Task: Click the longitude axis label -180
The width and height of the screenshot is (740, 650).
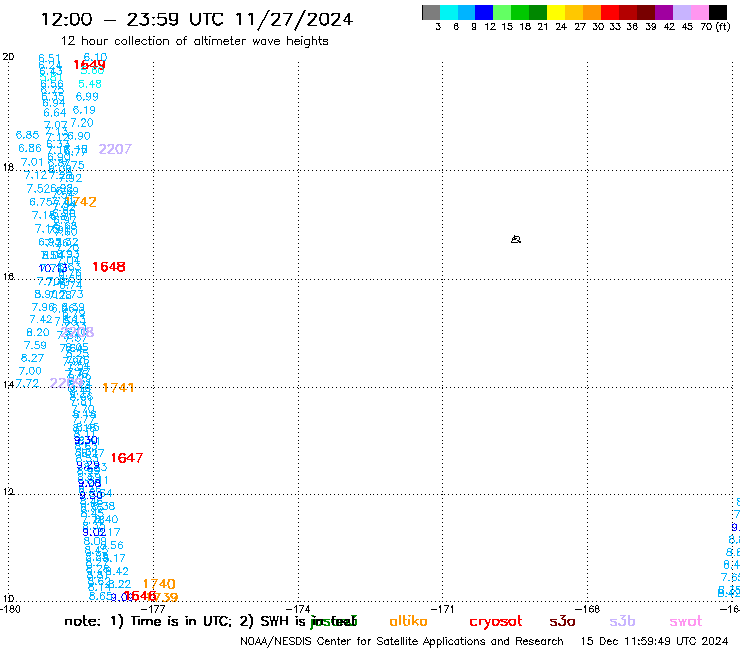Action: tap(10, 609)
